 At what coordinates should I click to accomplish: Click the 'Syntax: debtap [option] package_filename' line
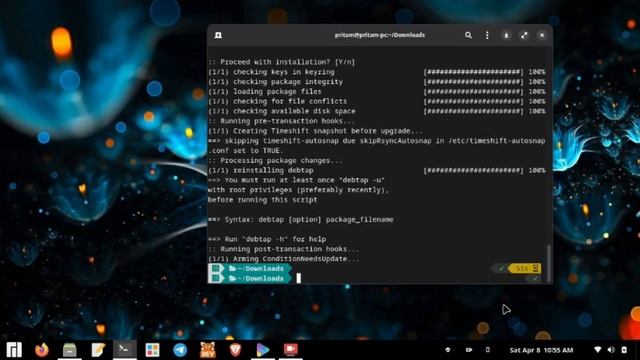(x=301, y=219)
